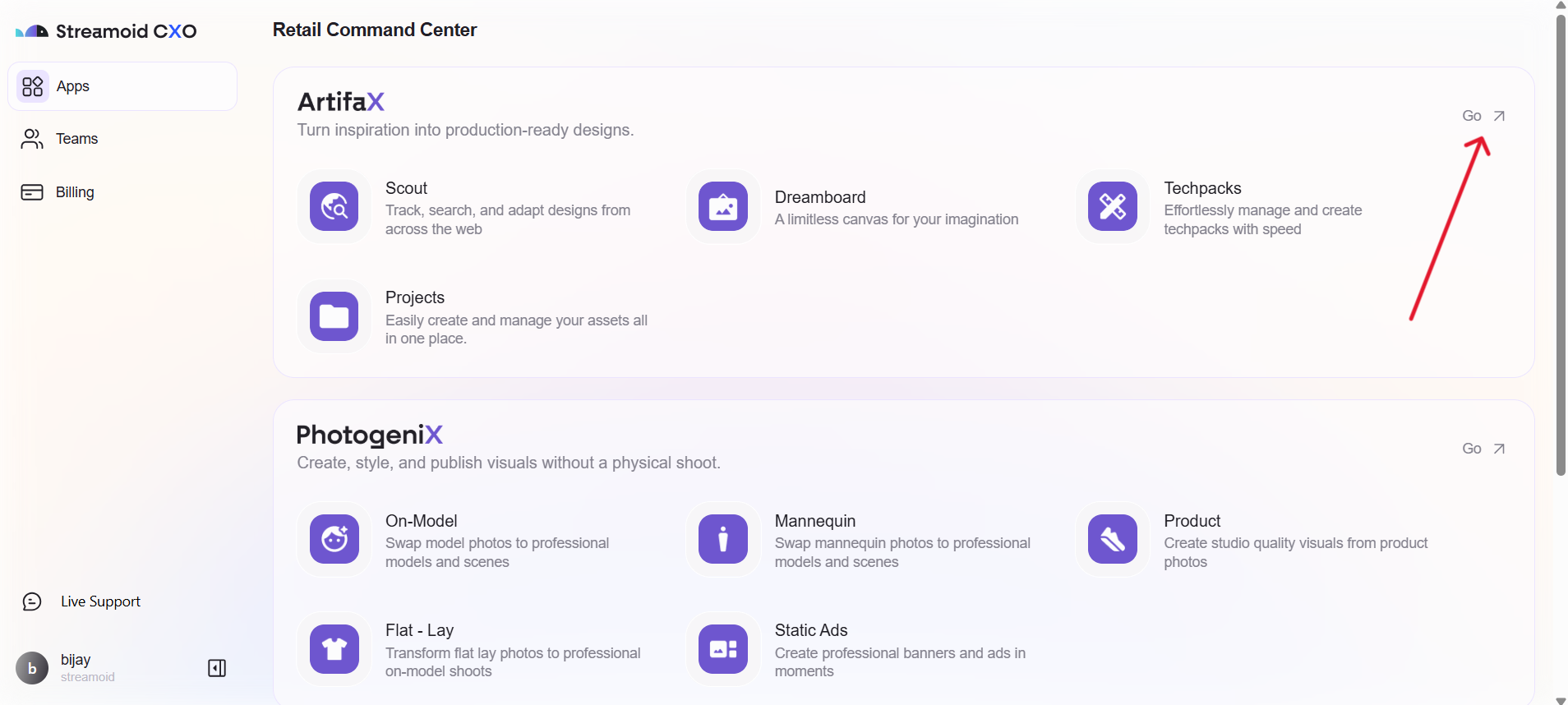Click Go link for PhotogeniX
The image size is (1568, 705).
point(1483,449)
